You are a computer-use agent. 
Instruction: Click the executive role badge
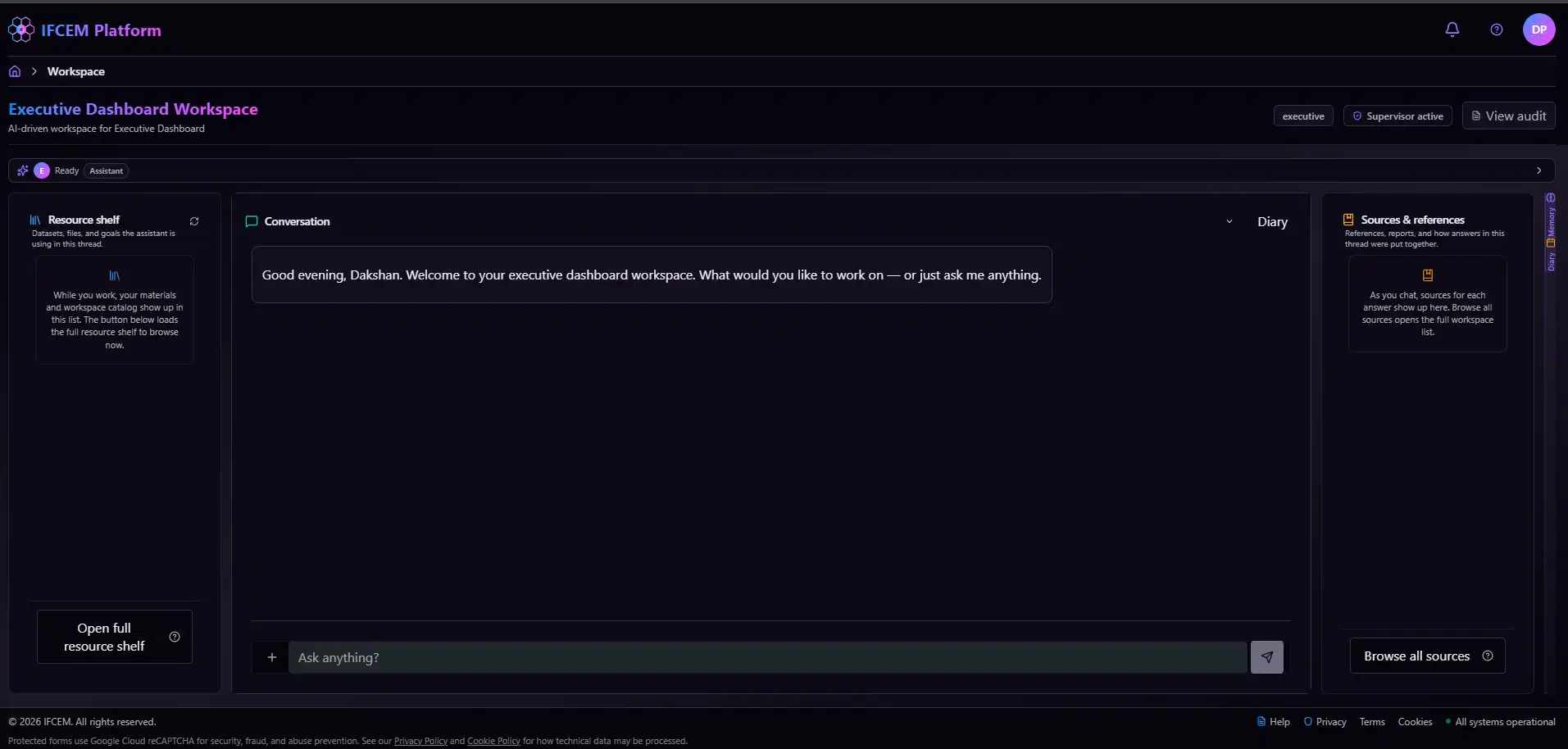click(1303, 116)
